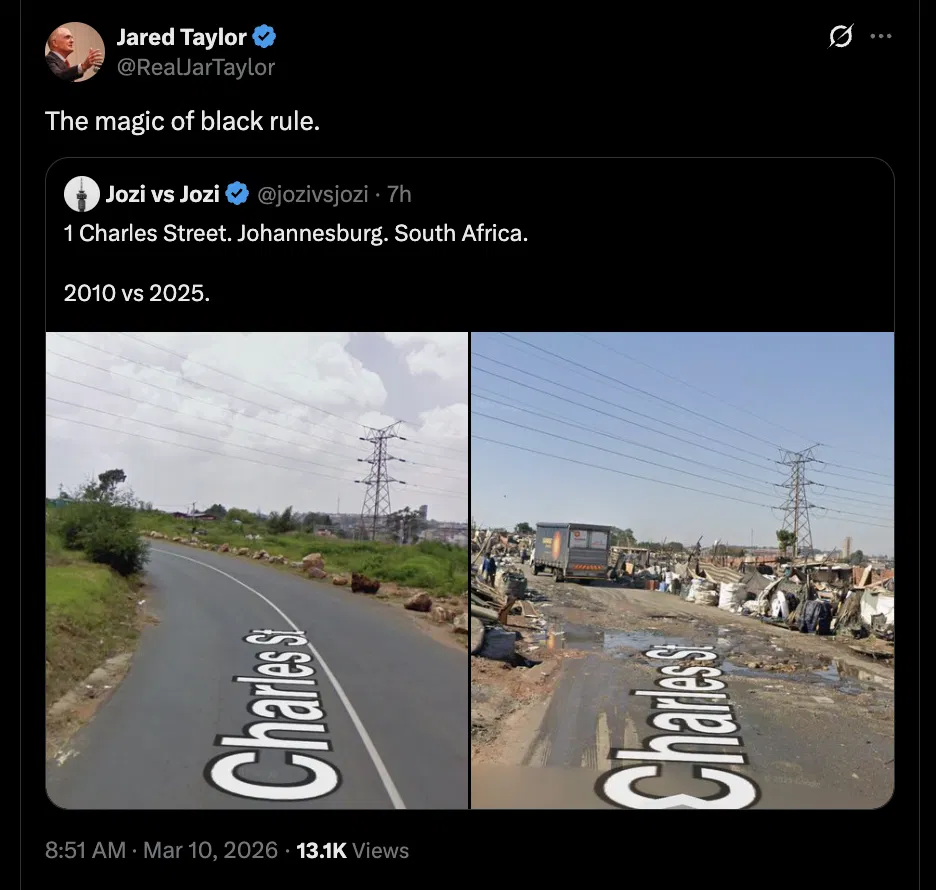This screenshot has width=936, height=890.
Task: Open the Jared Taylor display name link
Action: (x=181, y=38)
